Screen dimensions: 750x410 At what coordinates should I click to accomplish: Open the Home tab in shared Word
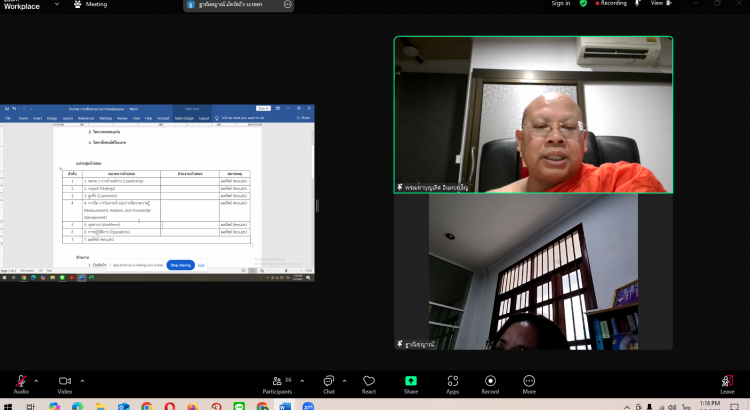pyautogui.click(x=23, y=118)
